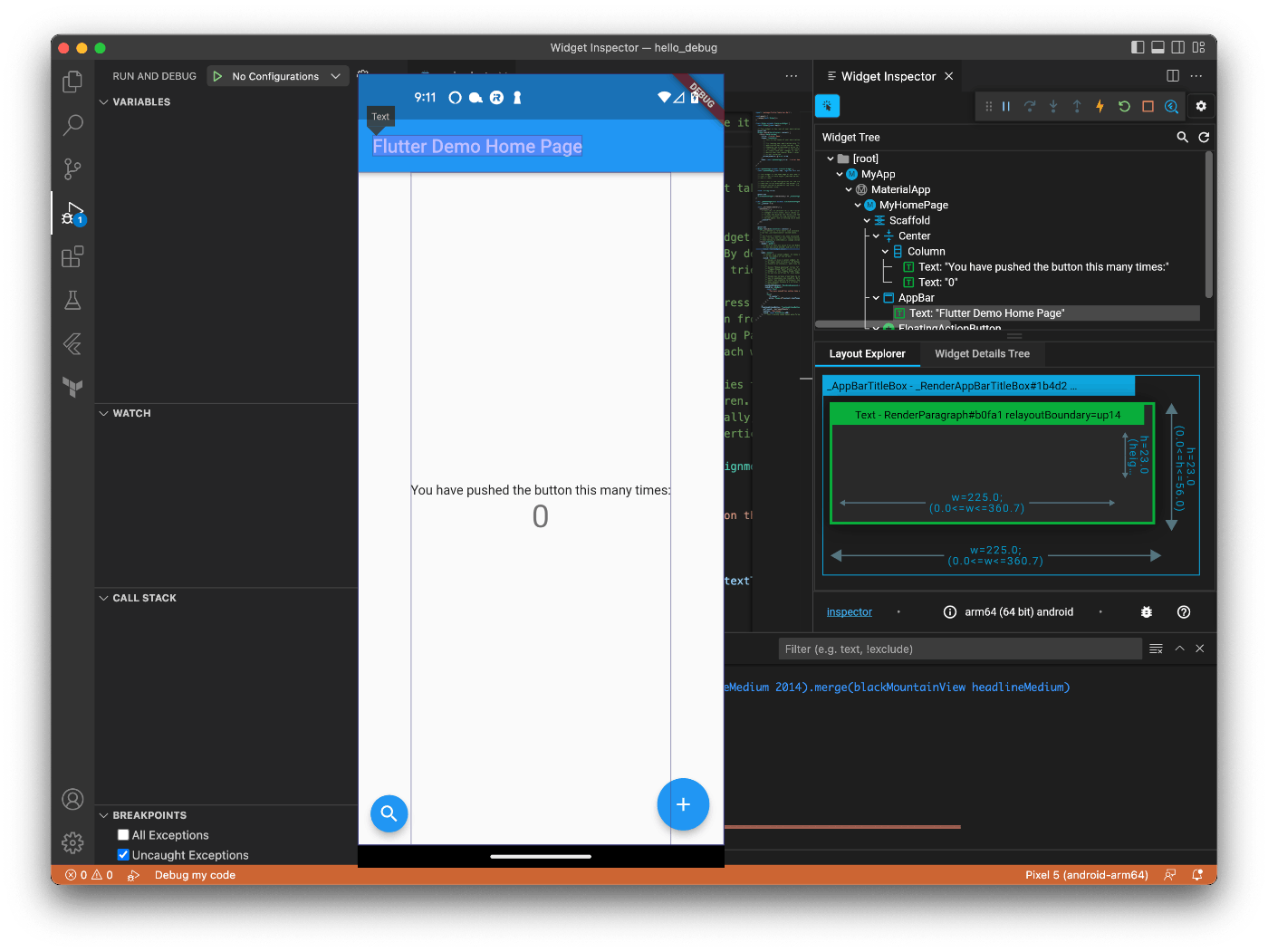
Task: Open the DevTools widget inspector icon in debug toolbar
Action: (x=1171, y=106)
